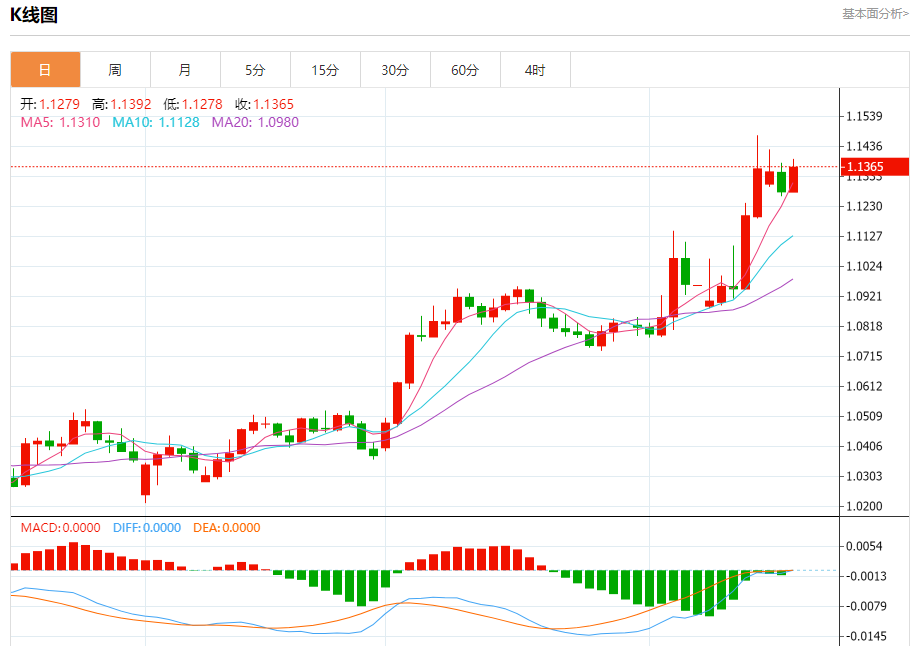Viewport: 915px width, 646px height.
Task: Click the 高: 1.1392 high value
Action: 121,104
